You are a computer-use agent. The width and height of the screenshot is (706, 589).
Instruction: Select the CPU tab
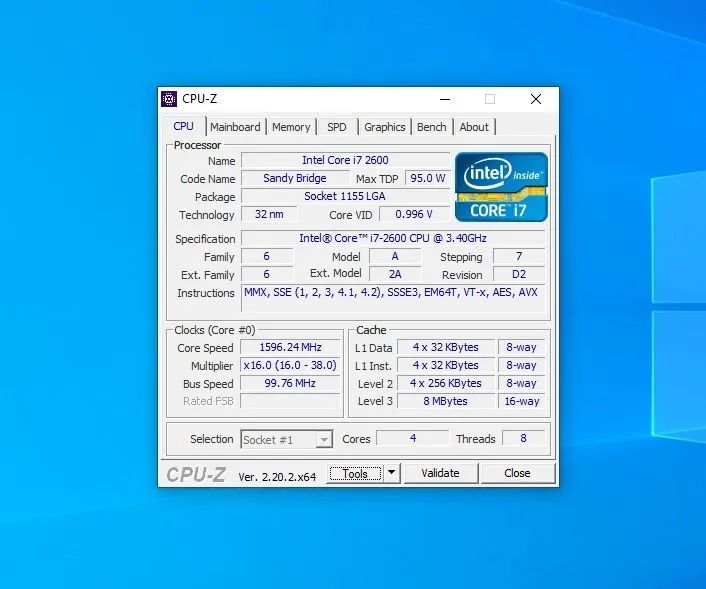[x=183, y=126]
